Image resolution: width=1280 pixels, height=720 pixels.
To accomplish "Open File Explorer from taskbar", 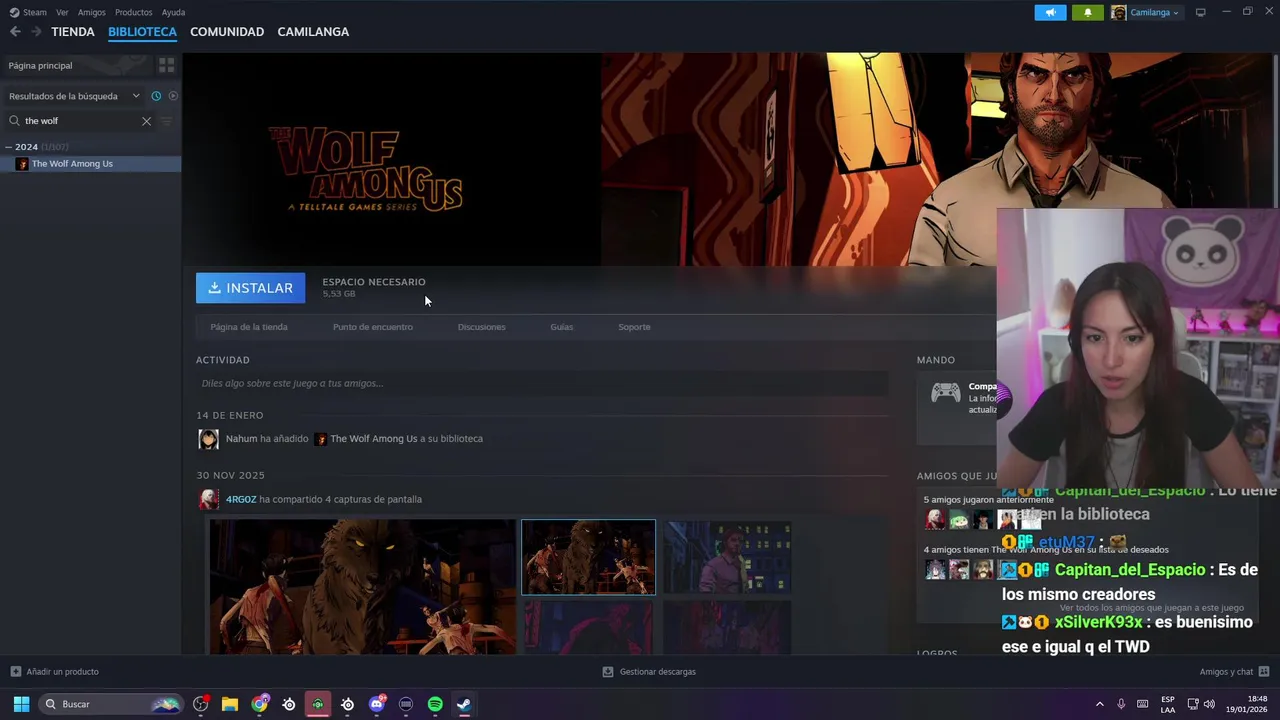I will point(230,704).
